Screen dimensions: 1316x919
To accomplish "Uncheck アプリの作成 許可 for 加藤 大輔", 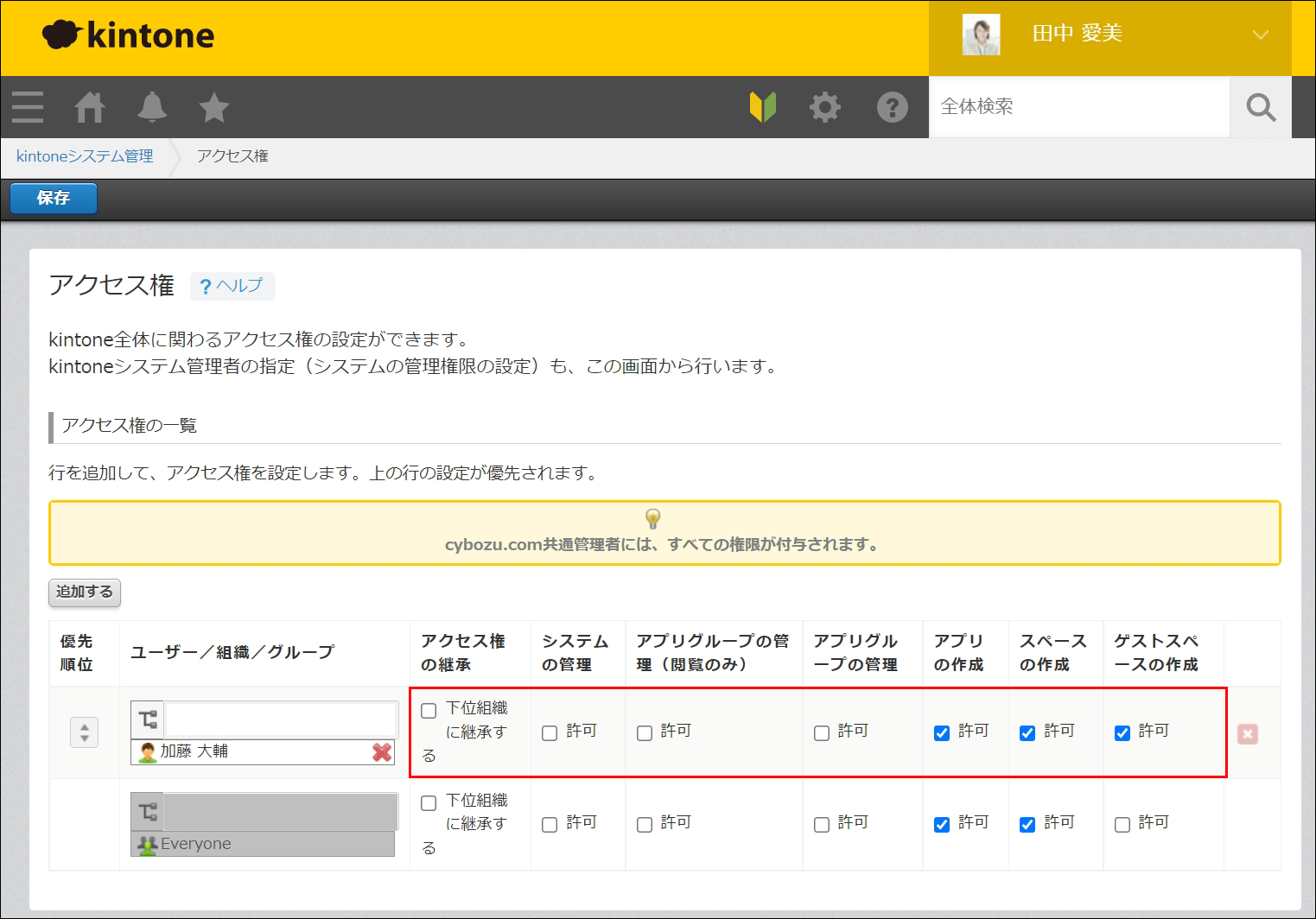I will tap(942, 733).
